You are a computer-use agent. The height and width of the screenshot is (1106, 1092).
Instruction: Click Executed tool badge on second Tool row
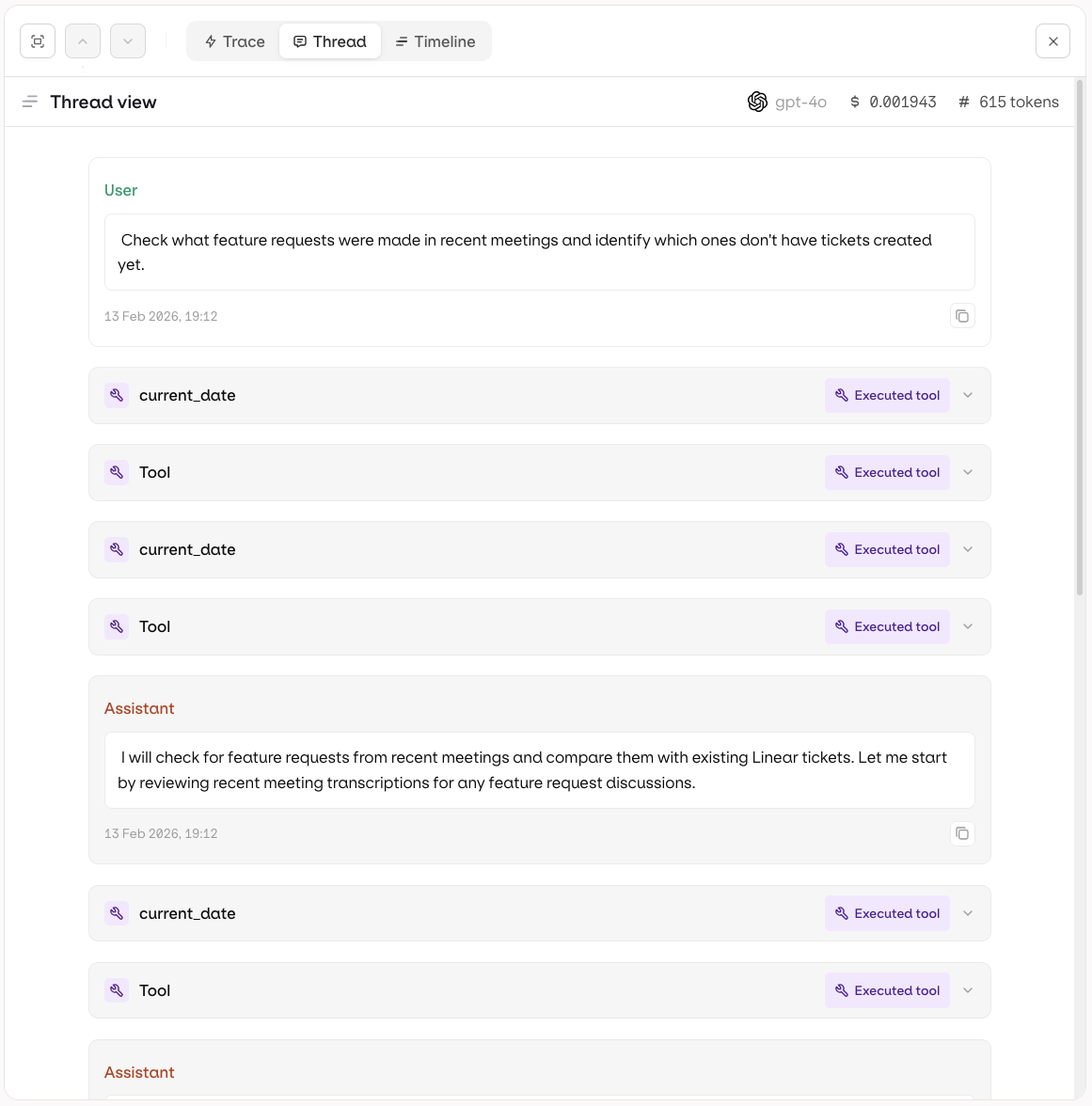[887, 627]
